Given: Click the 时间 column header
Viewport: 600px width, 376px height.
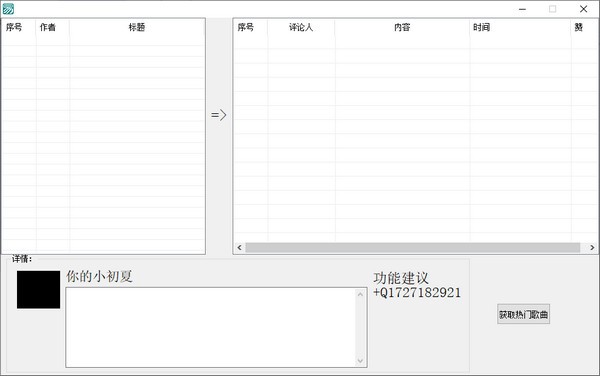Looking at the screenshot, I should coord(520,27).
